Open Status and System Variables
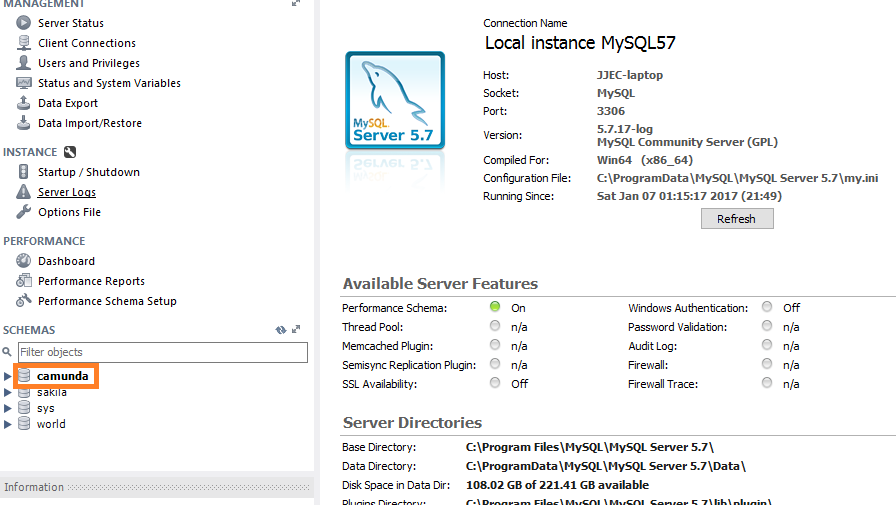This screenshot has width=896, height=505. (109, 83)
